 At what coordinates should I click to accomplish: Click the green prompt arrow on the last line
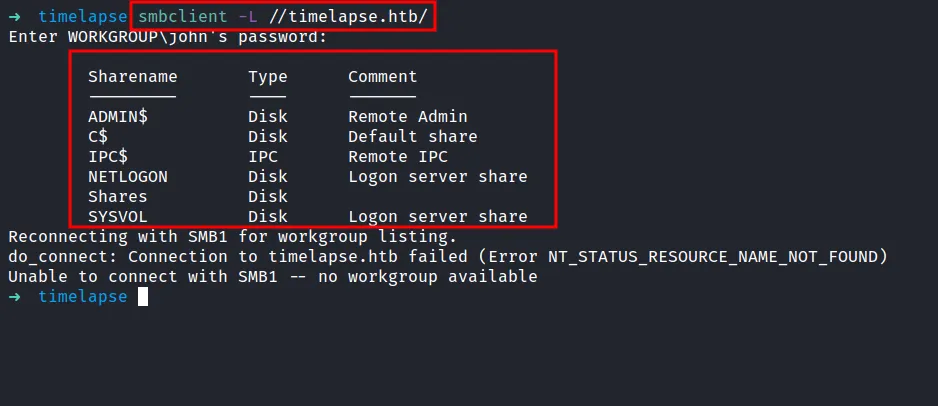coord(15,297)
